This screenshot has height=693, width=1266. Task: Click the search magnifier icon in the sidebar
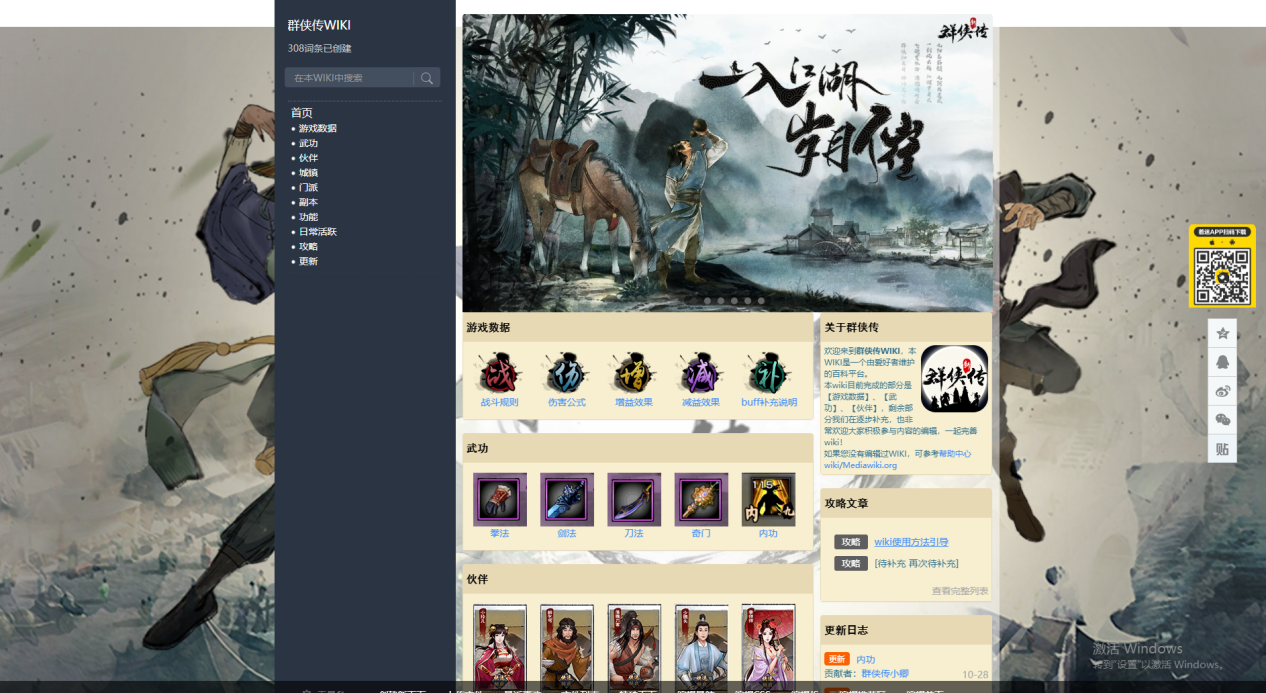tap(427, 78)
